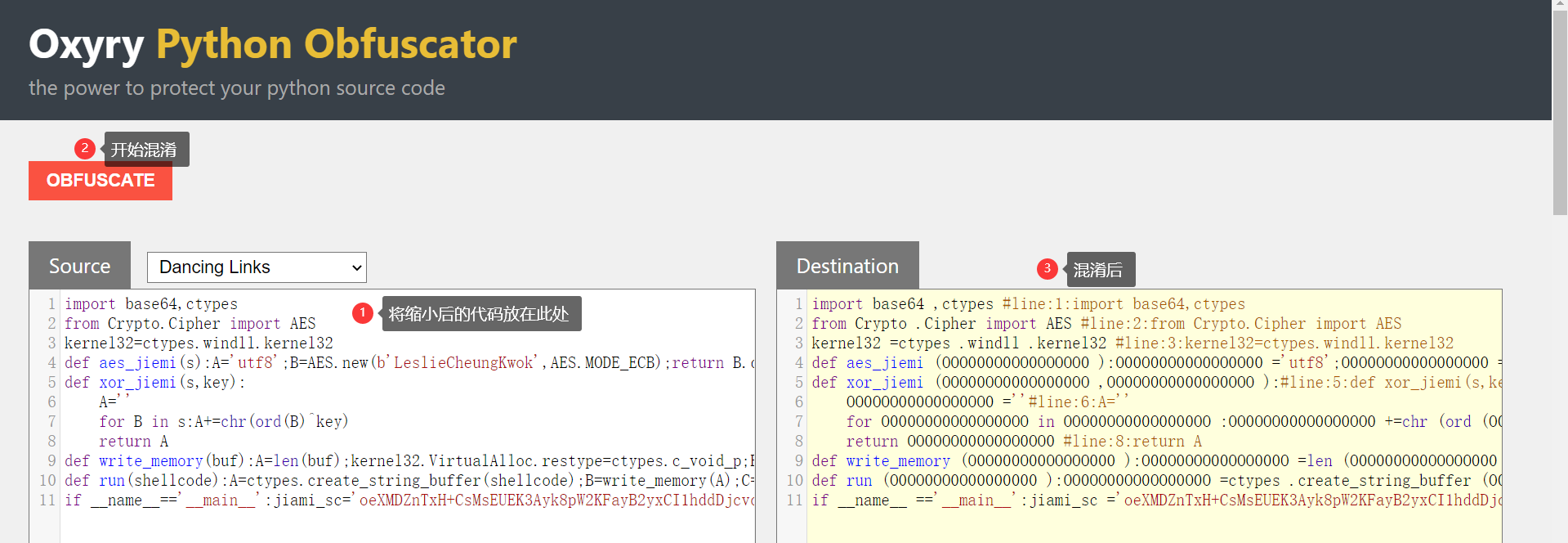Click destination line 'kernel32 =ctypes .windll .kernel32'

pyautogui.click(x=1132, y=343)
